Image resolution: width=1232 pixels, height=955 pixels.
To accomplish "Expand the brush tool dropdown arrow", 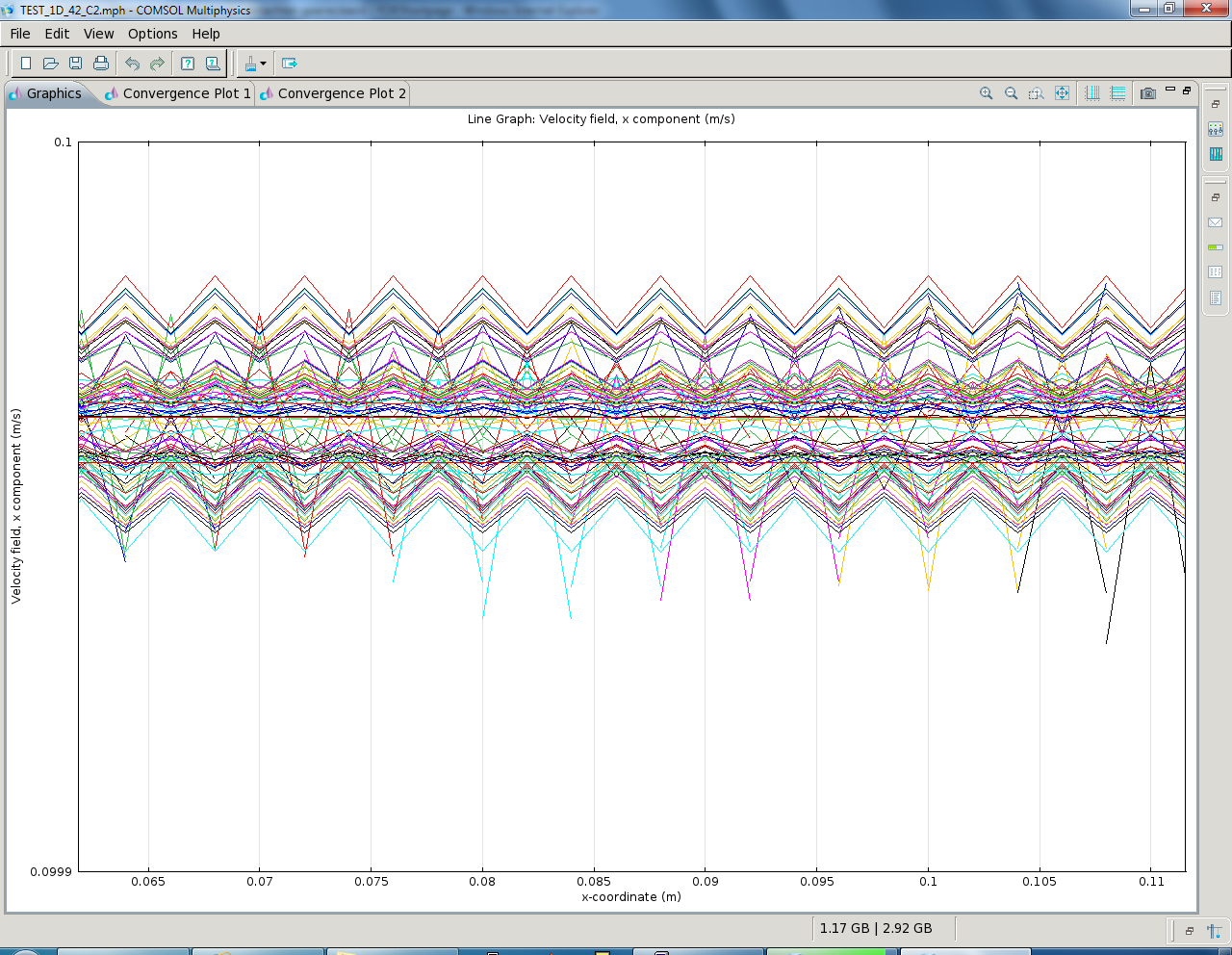I will pos(263,65).
